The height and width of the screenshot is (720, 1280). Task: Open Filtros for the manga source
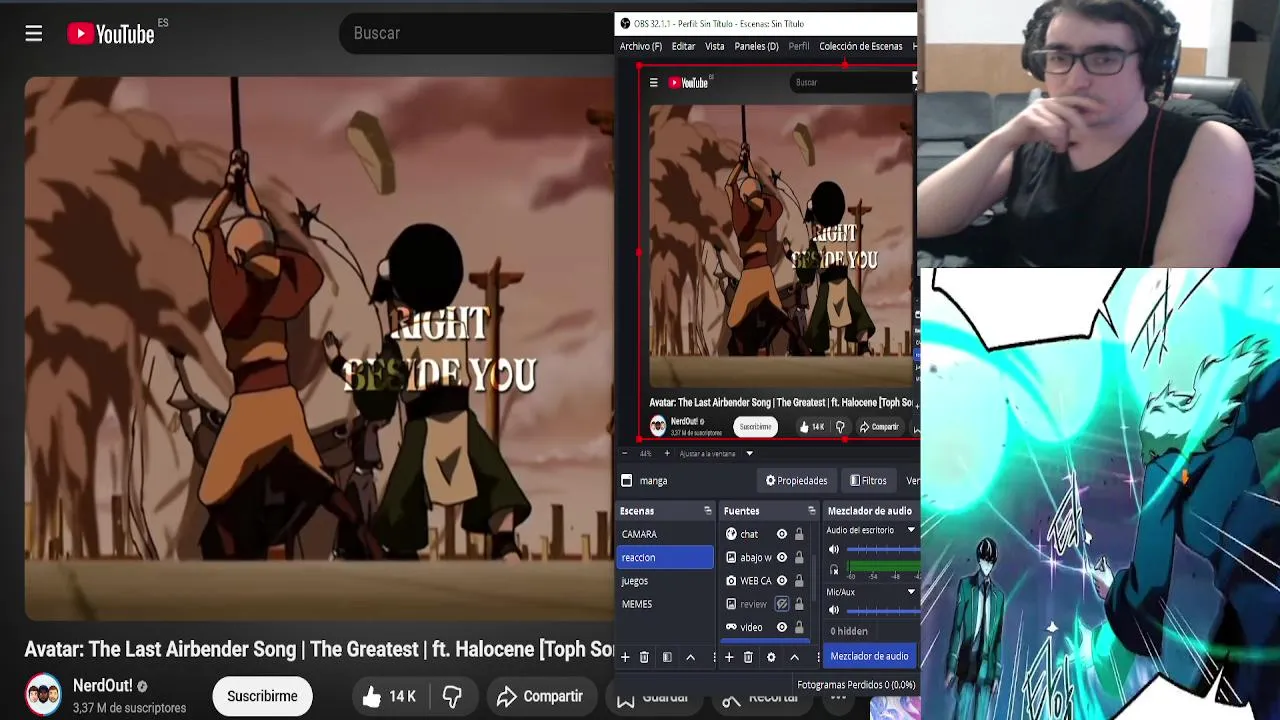click(868, 481)
